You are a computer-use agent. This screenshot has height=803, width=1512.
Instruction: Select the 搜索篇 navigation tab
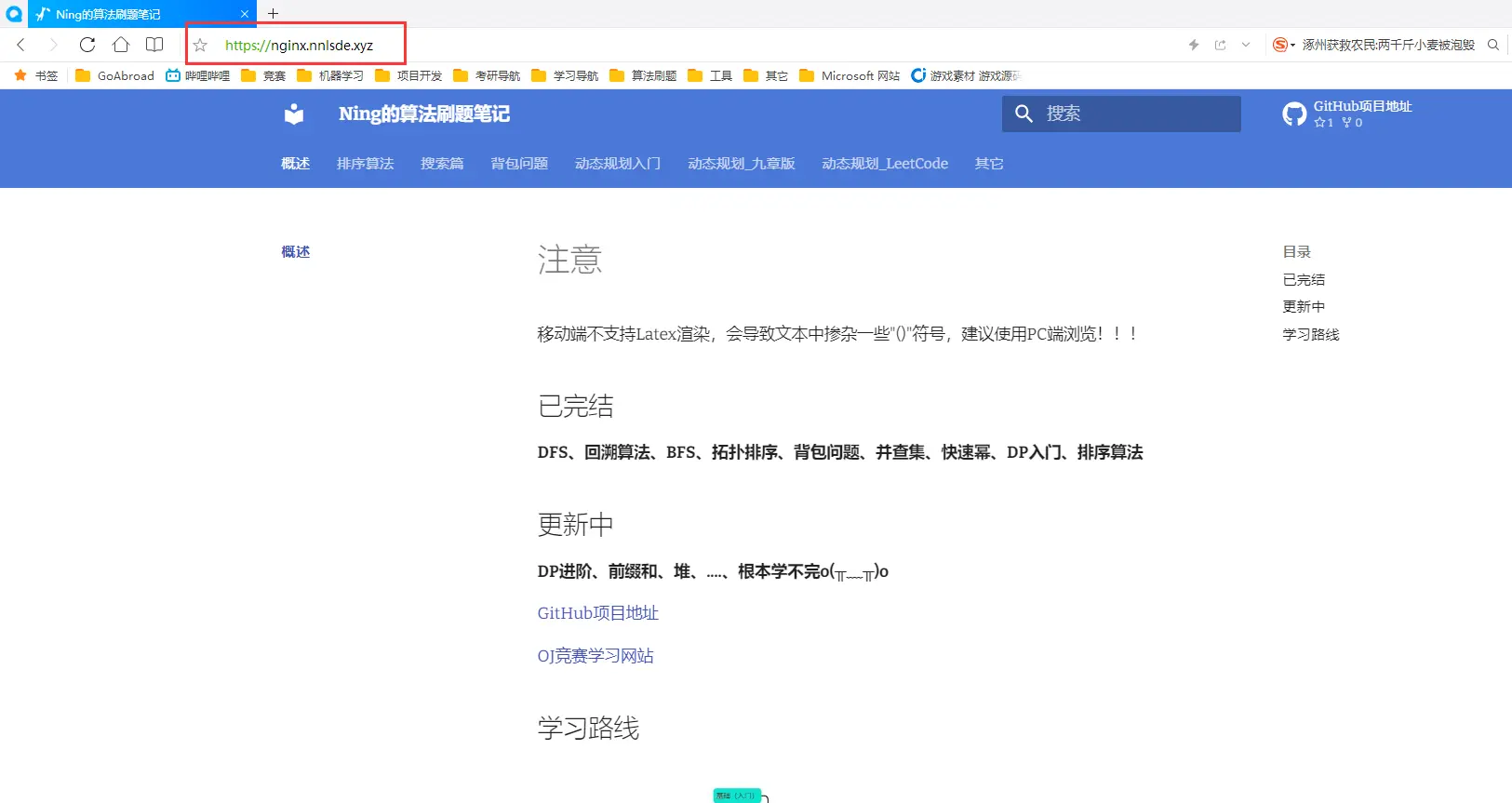(x=442, y=164)
